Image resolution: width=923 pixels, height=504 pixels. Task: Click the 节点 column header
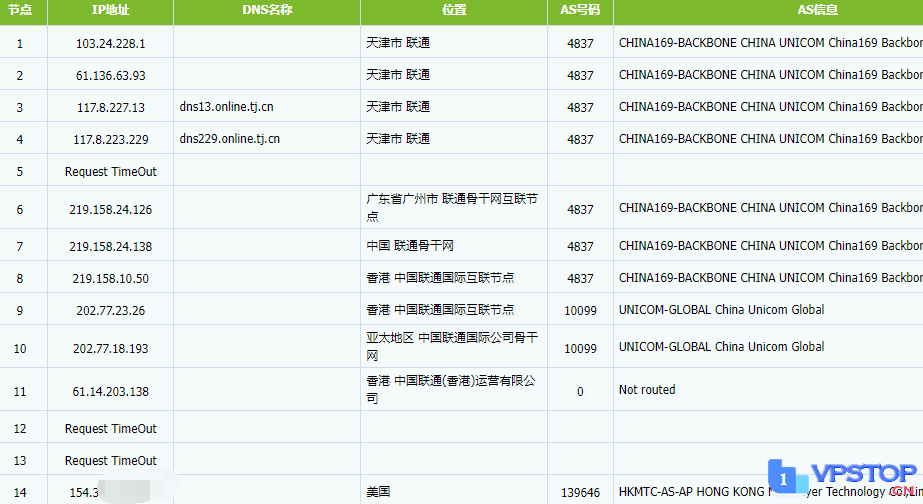[19, 10]
